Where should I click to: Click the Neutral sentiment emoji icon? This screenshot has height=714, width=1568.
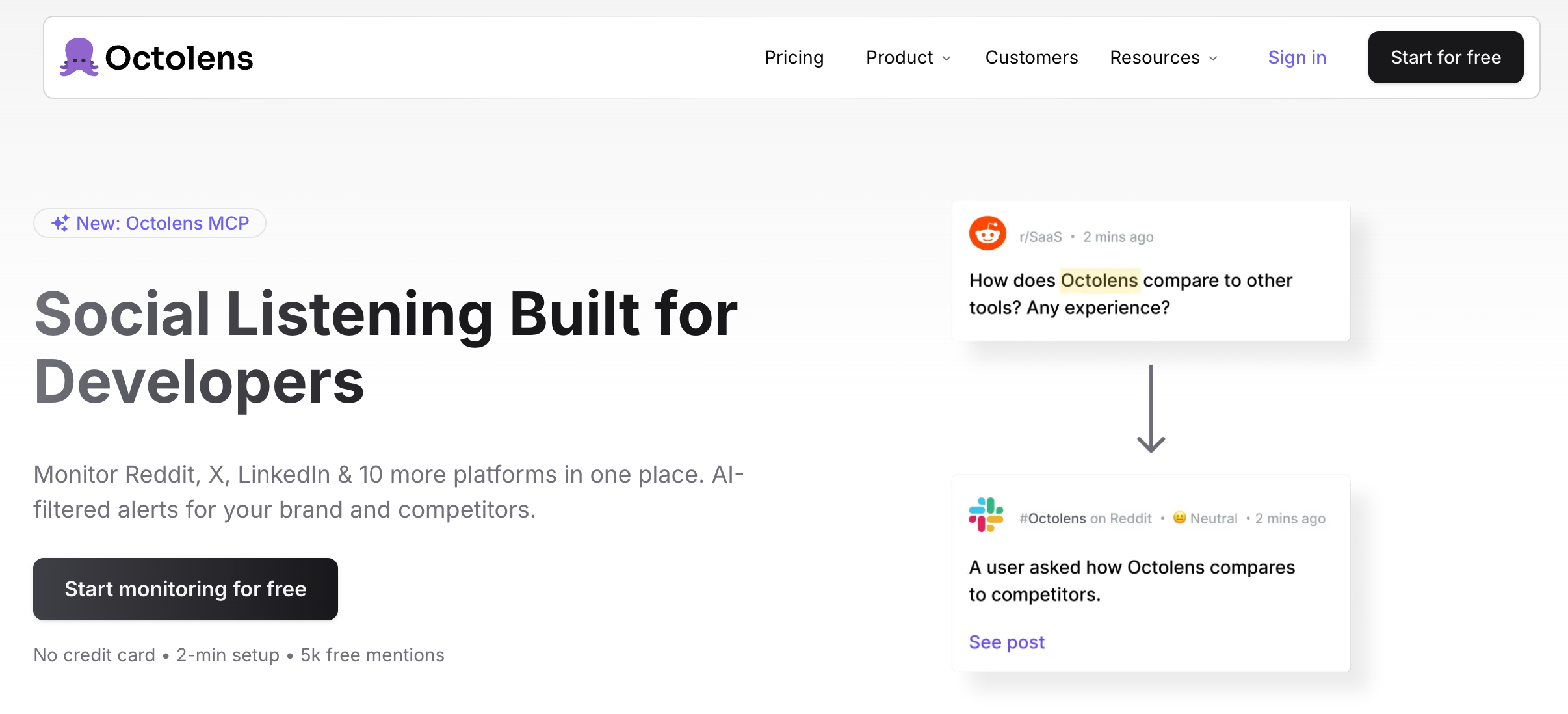[1179, 518]
